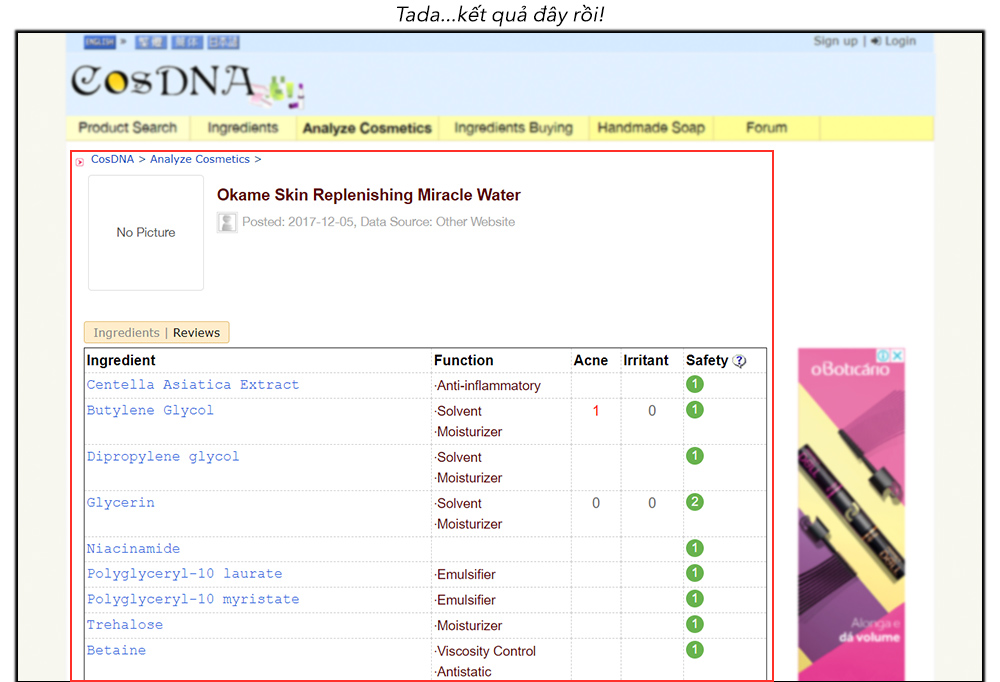
Task: Open the Ingredients menu item
Action: point(243,128)
